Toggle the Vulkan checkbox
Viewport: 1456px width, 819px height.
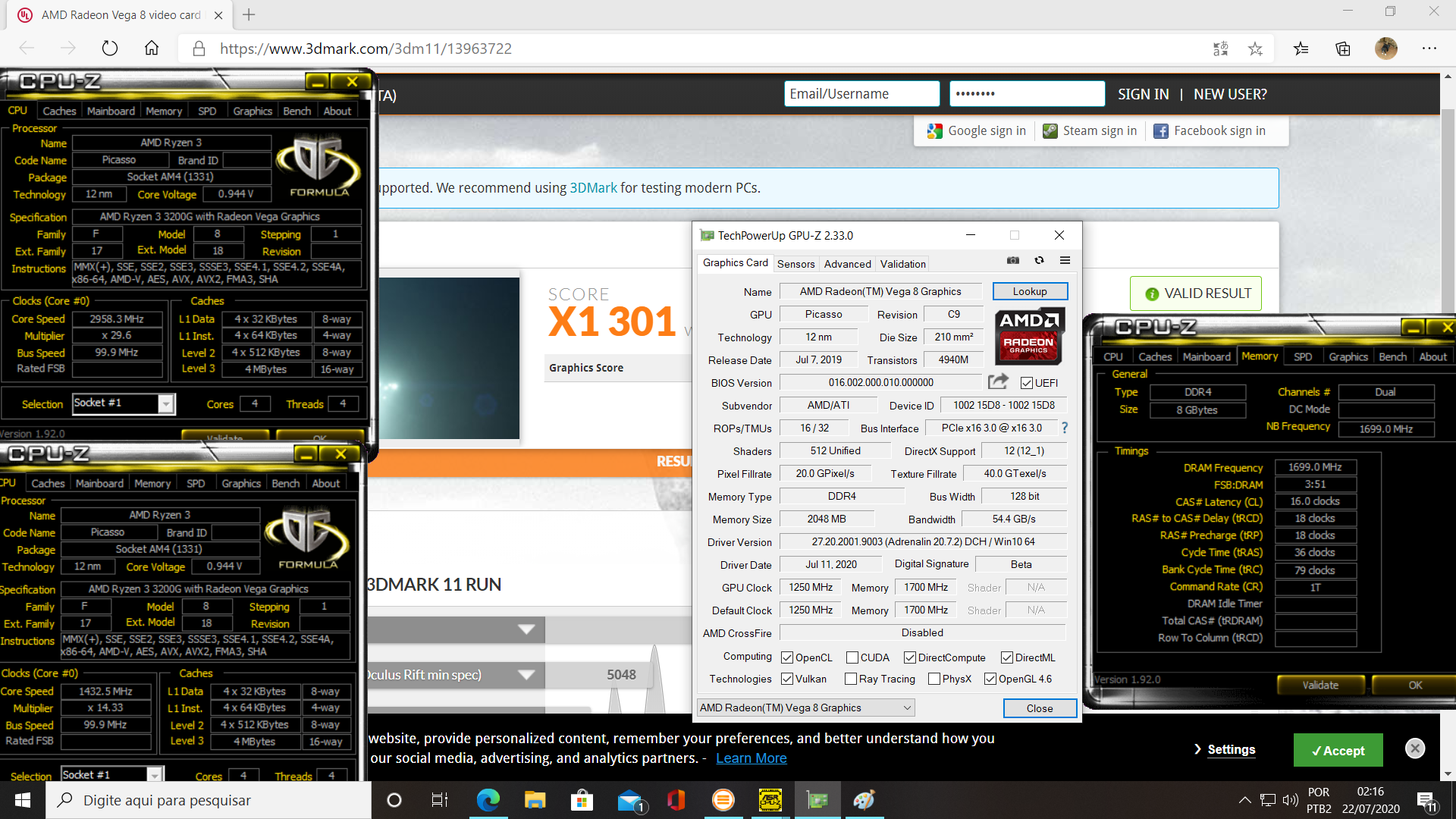pos(787,679)
